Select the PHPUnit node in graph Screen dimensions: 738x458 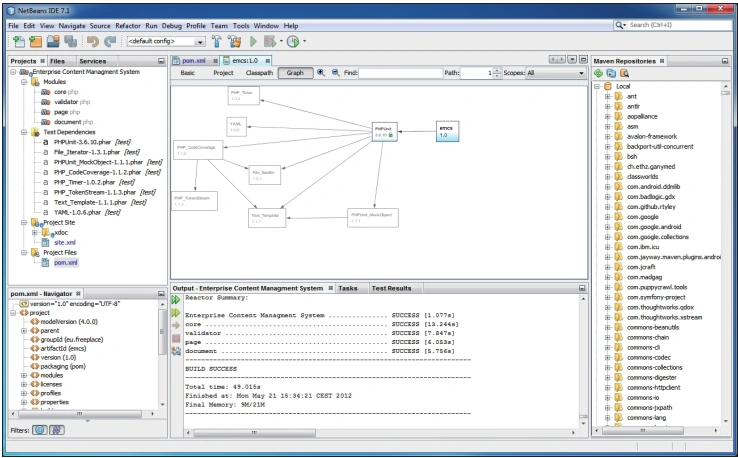[385, 132]
